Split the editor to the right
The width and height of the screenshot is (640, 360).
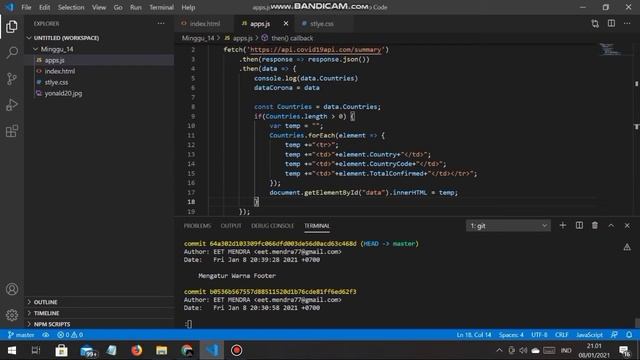[611, 24]
